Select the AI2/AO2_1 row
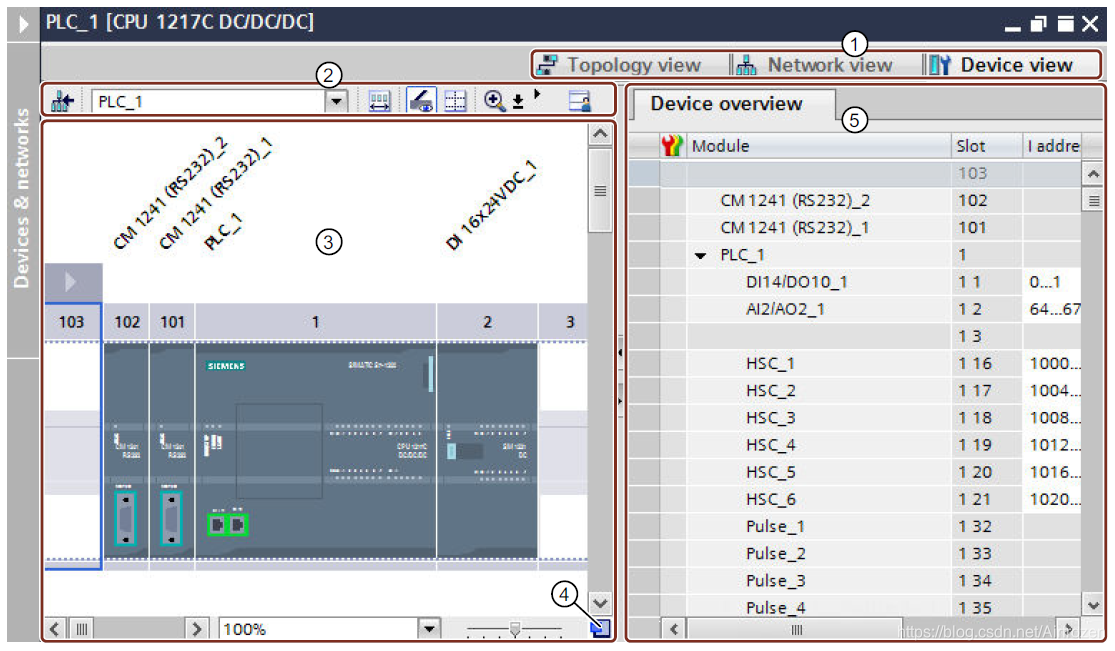1115x651 pixels. tap(855, 309)
